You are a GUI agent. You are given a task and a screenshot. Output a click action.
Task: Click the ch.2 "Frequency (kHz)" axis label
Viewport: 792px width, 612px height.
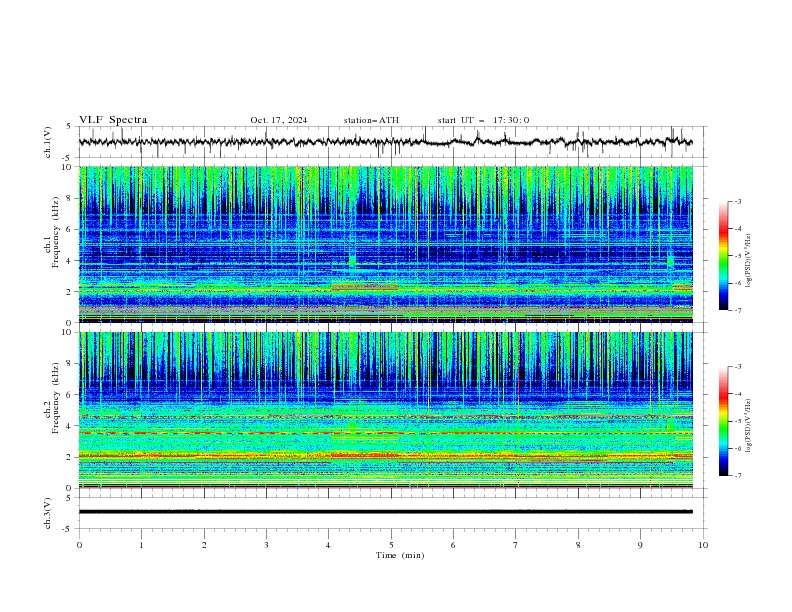pos(56,398)
